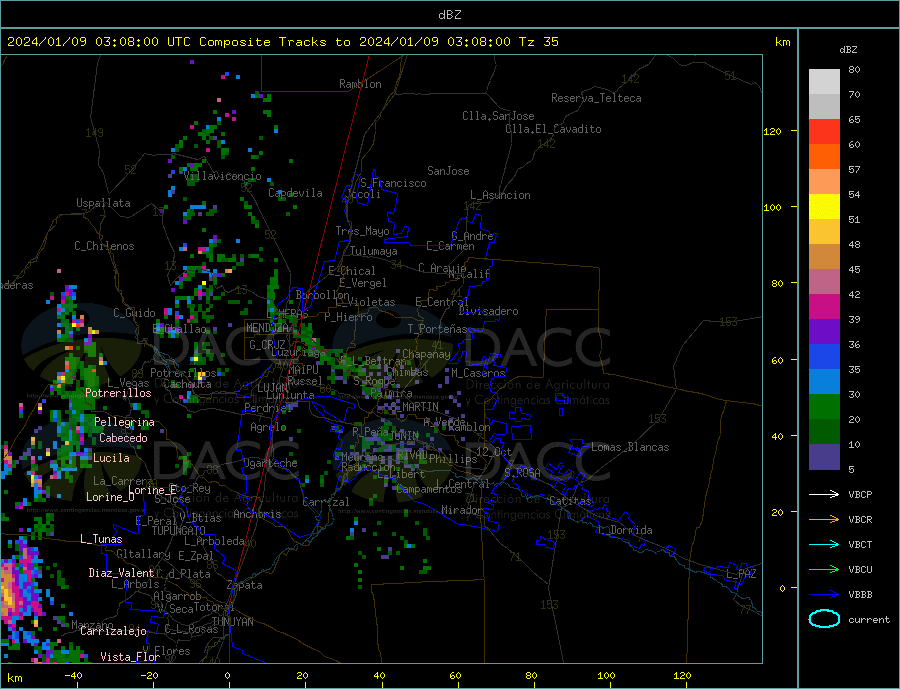Click the 'C_Chilenos' place label
Viewport: 900px width, 689px height.
104,246
